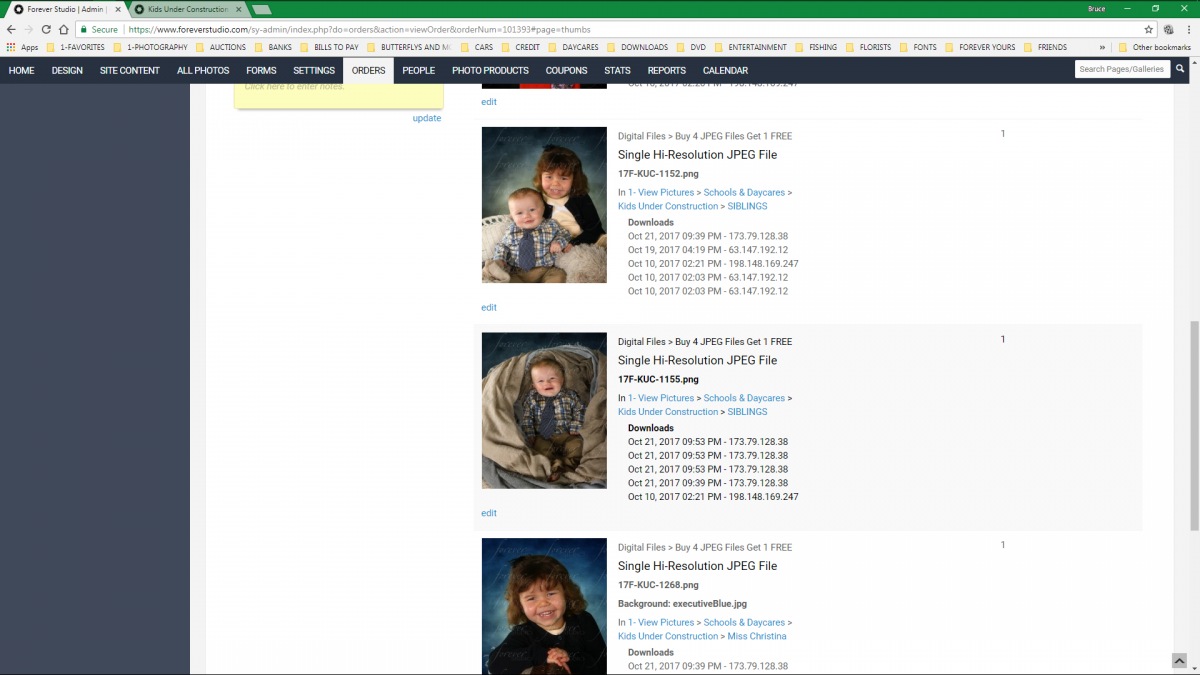Expand hidden bookmarks chevron
1200x675 pixels.
tap(1102, 47)
